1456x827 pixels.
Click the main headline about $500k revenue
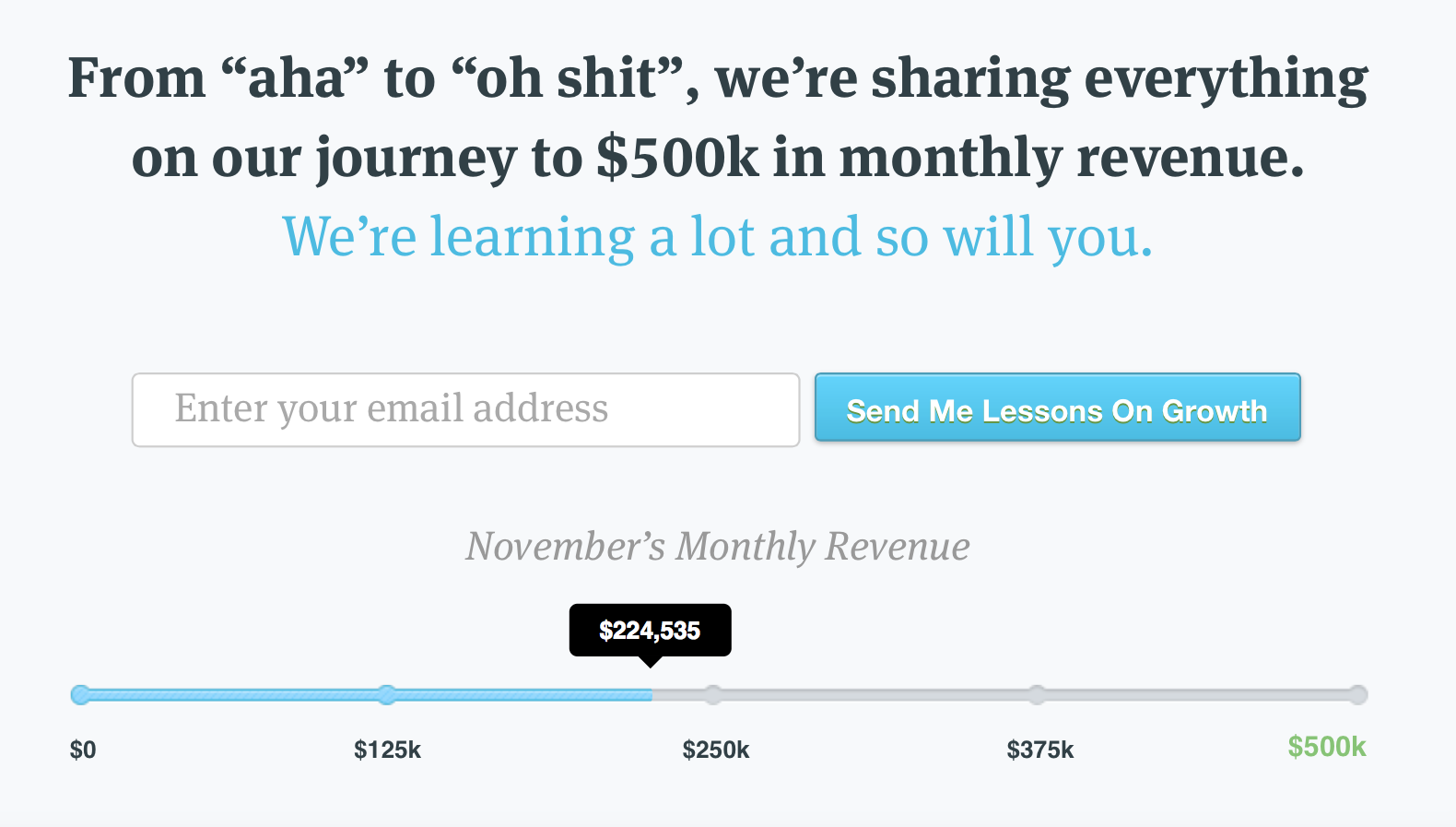(x=718, y=117)
